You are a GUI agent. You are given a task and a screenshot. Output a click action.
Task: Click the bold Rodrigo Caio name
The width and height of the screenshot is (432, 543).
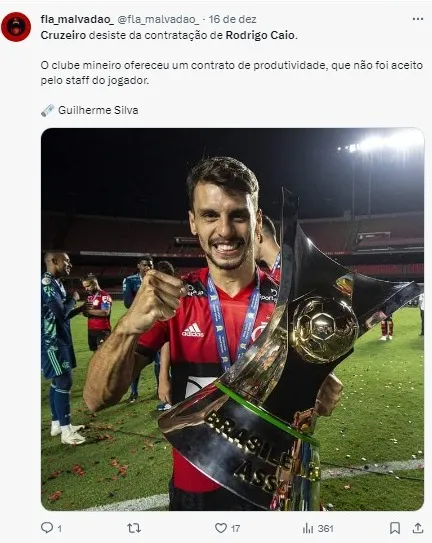click(260, 35)
